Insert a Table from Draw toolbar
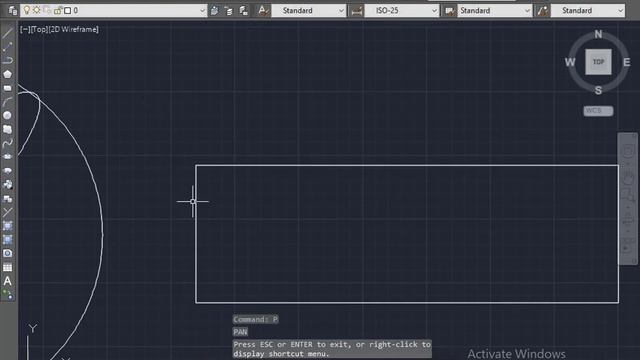640x360 pixels. click(x=7, y=267)
